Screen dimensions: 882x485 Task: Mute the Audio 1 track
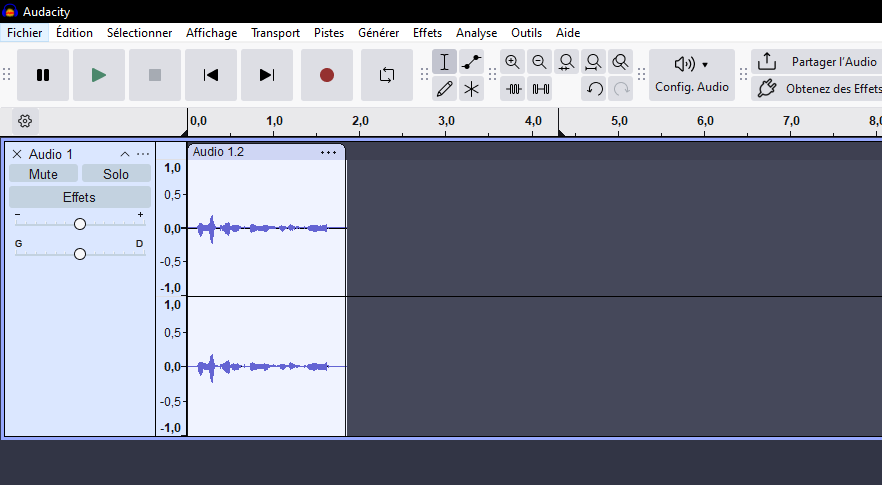[43, 174]
